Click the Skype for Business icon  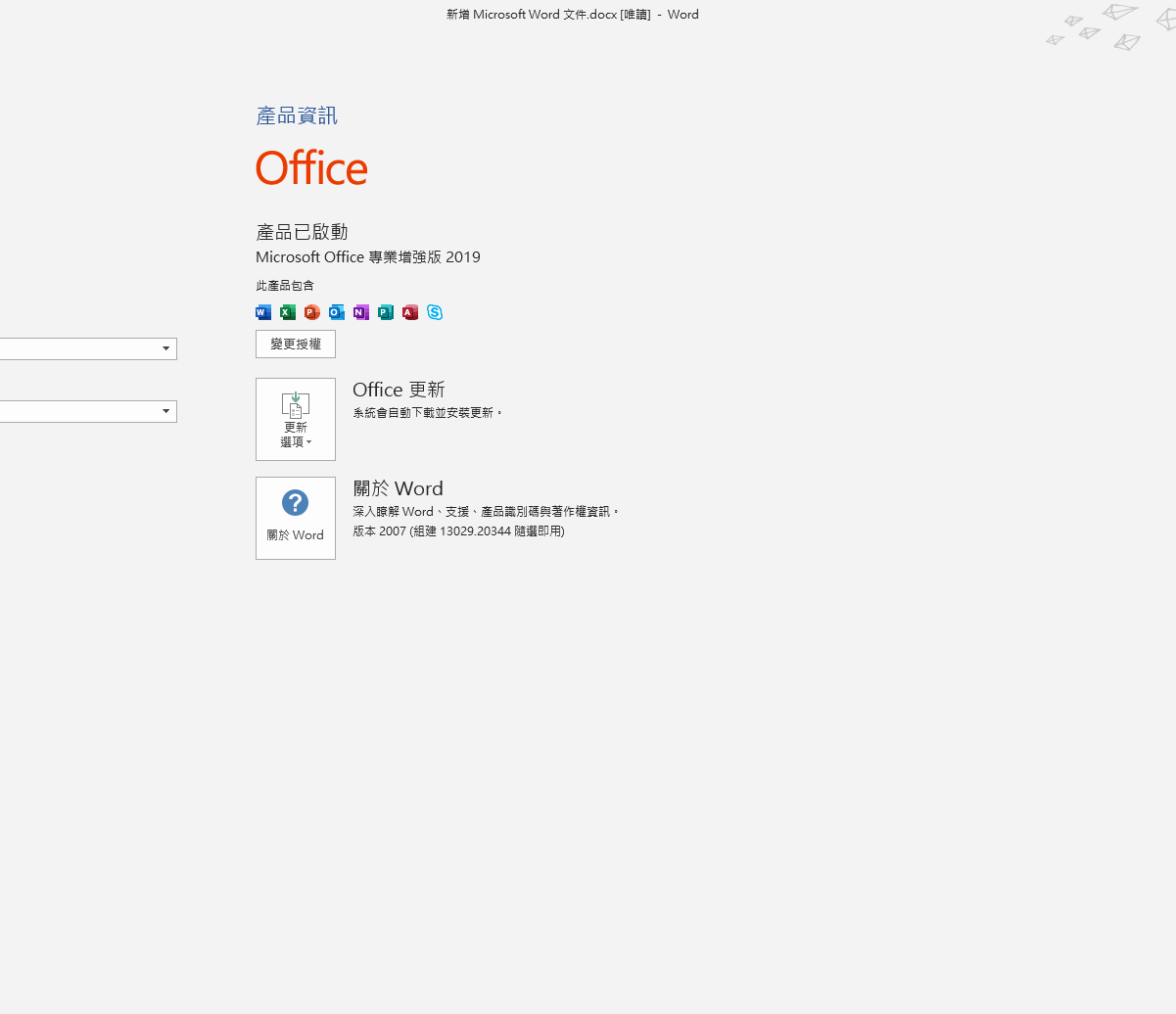435,312
